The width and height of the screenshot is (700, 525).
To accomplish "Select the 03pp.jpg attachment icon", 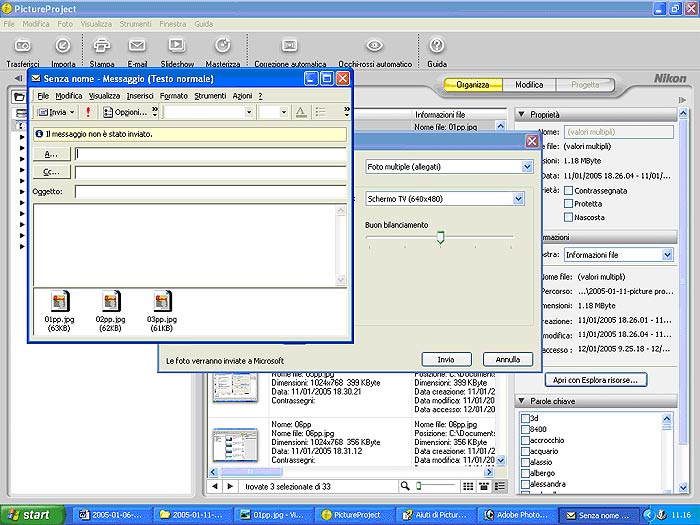I will coord(162,301).
